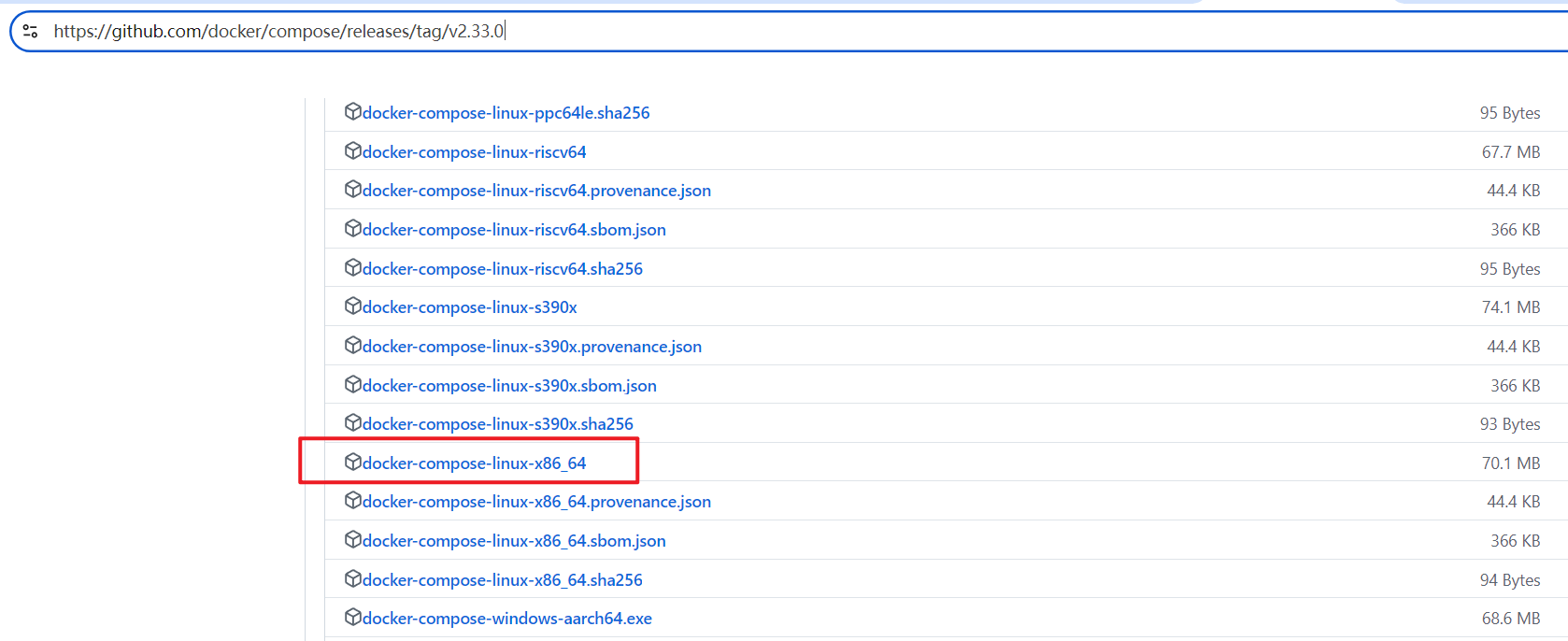
Task: Open docker-compose-linux-x86_64.provenance.json link
Action: coord(536,502)
